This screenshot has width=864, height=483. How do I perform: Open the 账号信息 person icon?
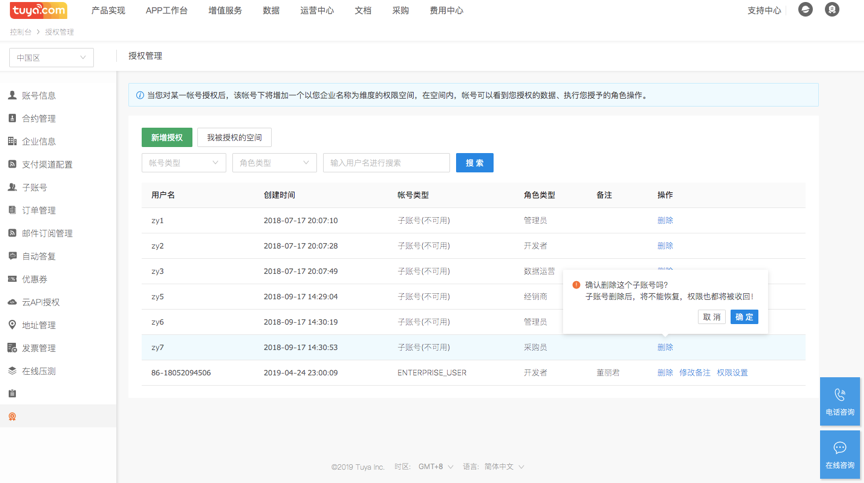tap(12, 95)
